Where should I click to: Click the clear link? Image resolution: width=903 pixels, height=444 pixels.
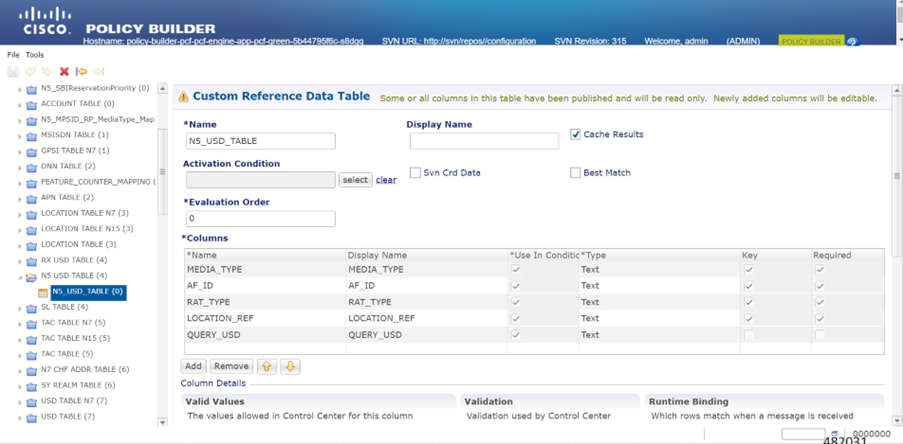(386, 180)
